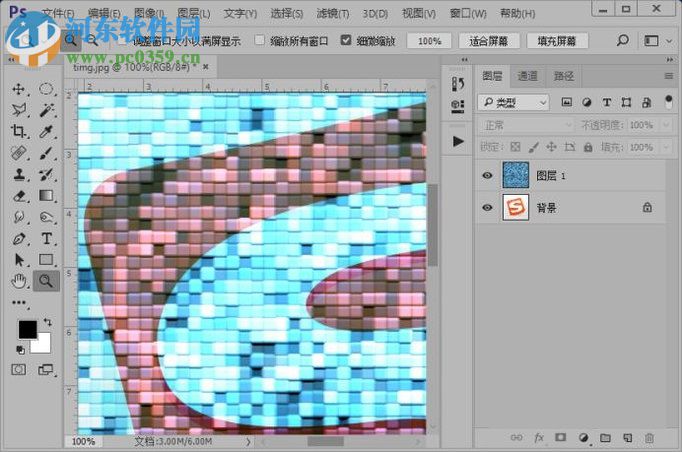Open the History panel icon

point(458,84)
